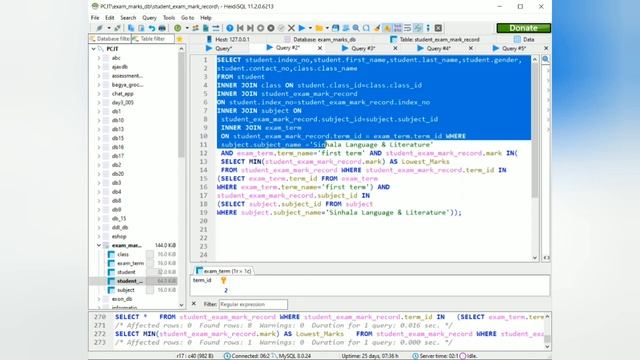Viewport: 640px width, 360px height.
Task: Jump to first row icon
Action: pyautogui.click(x=240, y=28)
